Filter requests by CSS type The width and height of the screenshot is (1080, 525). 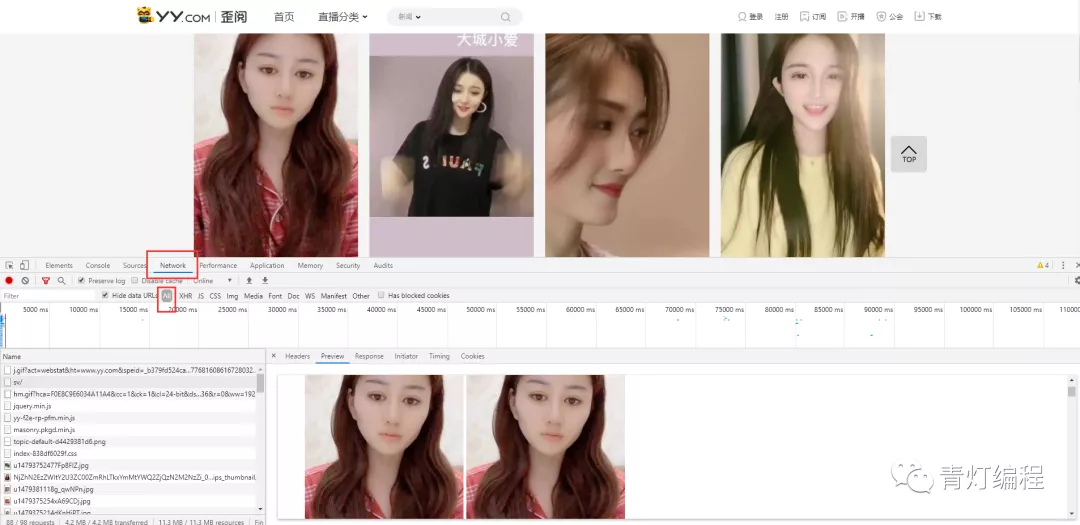tap(215, 296)
